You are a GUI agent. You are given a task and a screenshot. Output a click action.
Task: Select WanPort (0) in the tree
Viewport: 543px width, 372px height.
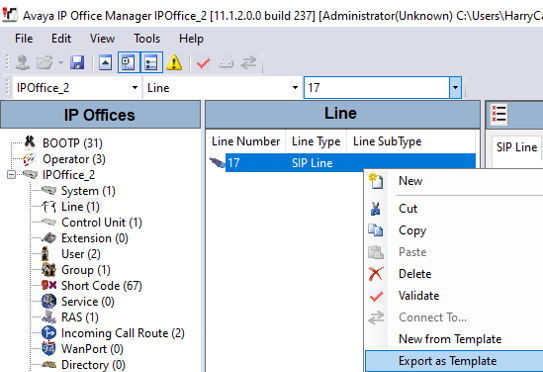point(92,349)
